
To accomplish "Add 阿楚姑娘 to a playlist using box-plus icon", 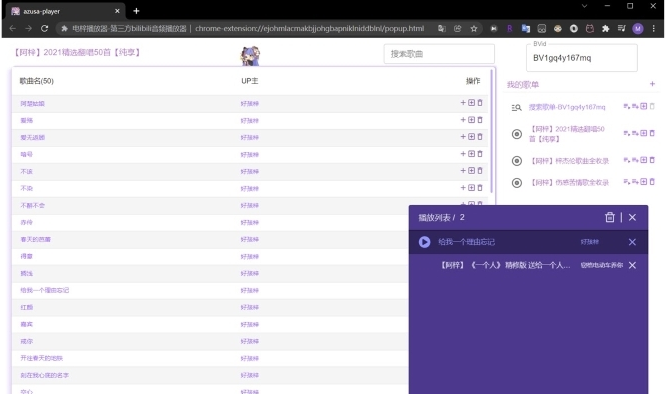I will tap(471, 103).
